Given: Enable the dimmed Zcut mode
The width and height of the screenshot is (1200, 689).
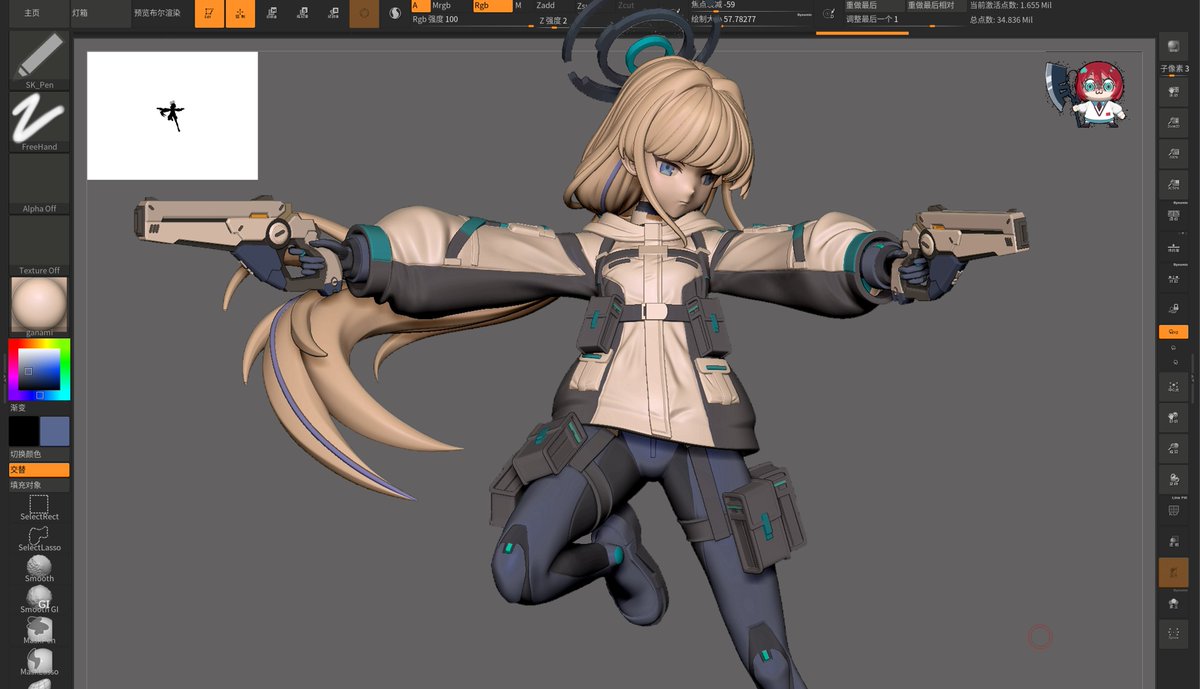Looking at the screenshot, I should click(632, 6).
